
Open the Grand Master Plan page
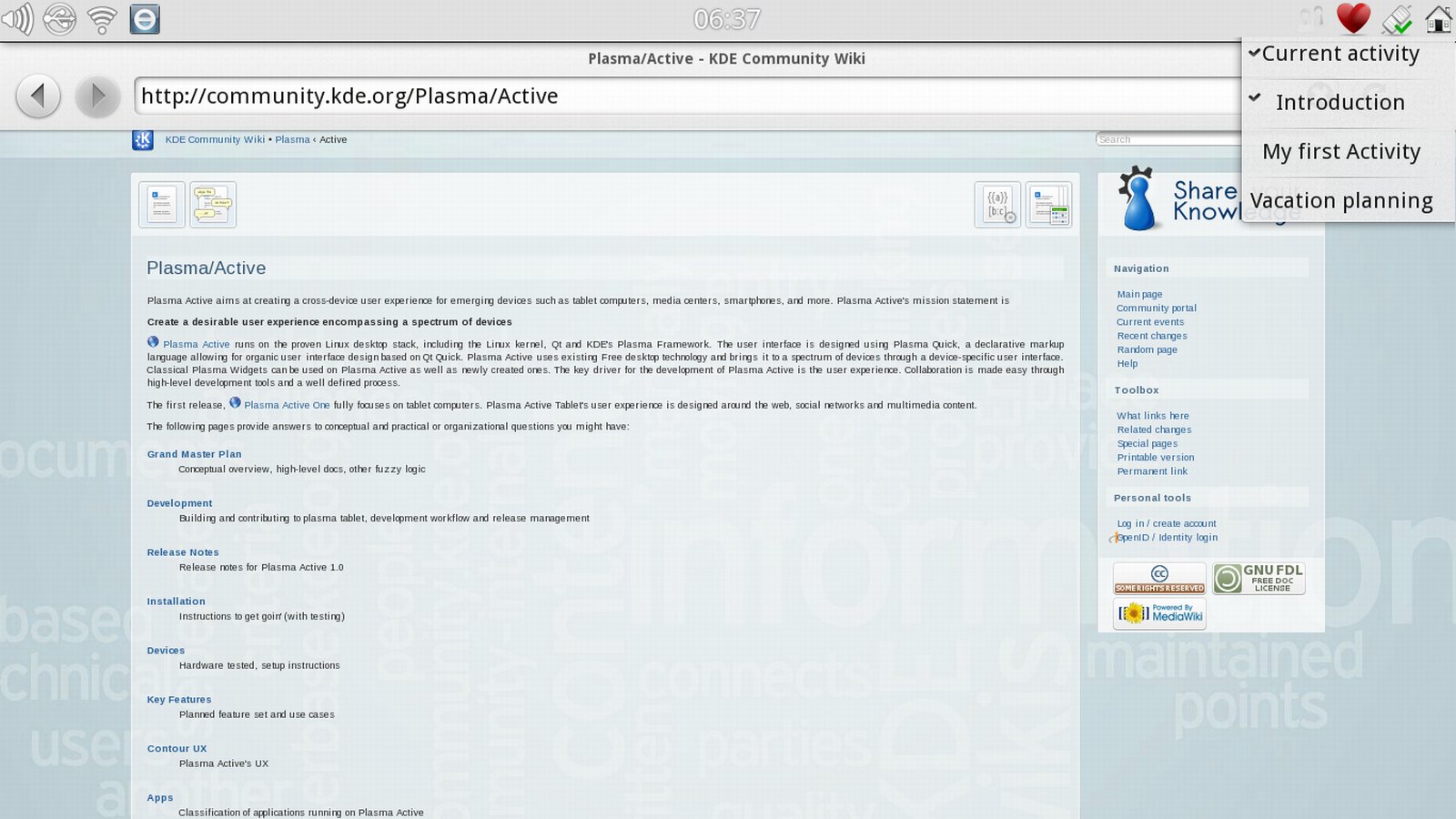click(195, 454)
